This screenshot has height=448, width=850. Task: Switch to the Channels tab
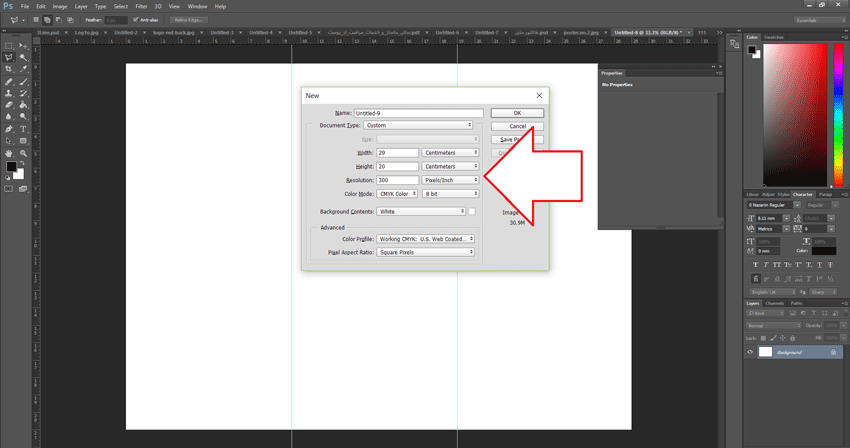click(775, 303)
